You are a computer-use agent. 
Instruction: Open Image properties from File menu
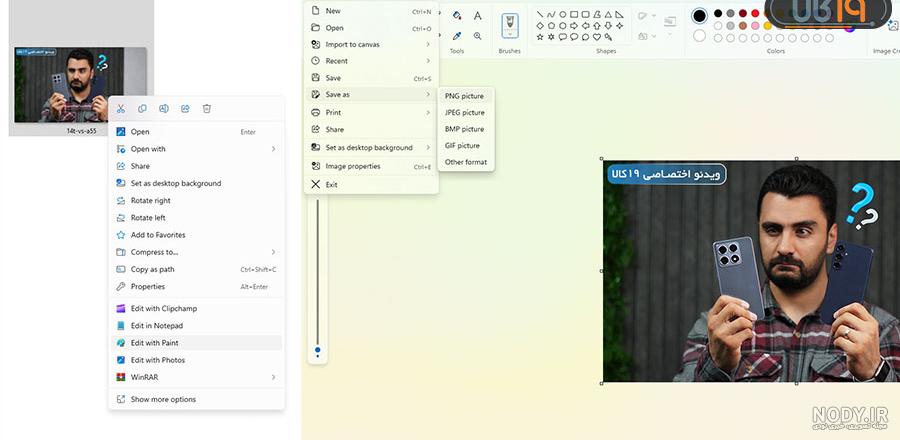(371, 166)
